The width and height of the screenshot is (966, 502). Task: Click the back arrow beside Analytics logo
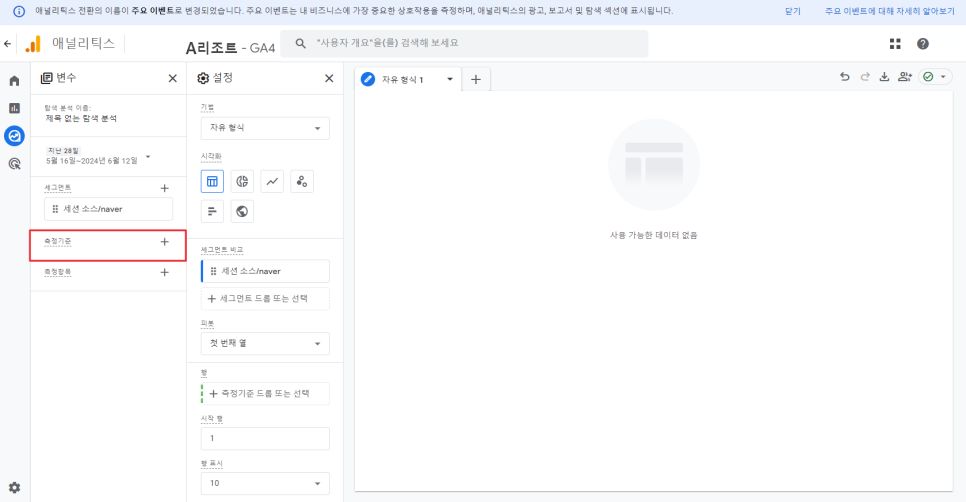[x=7, y=44]
